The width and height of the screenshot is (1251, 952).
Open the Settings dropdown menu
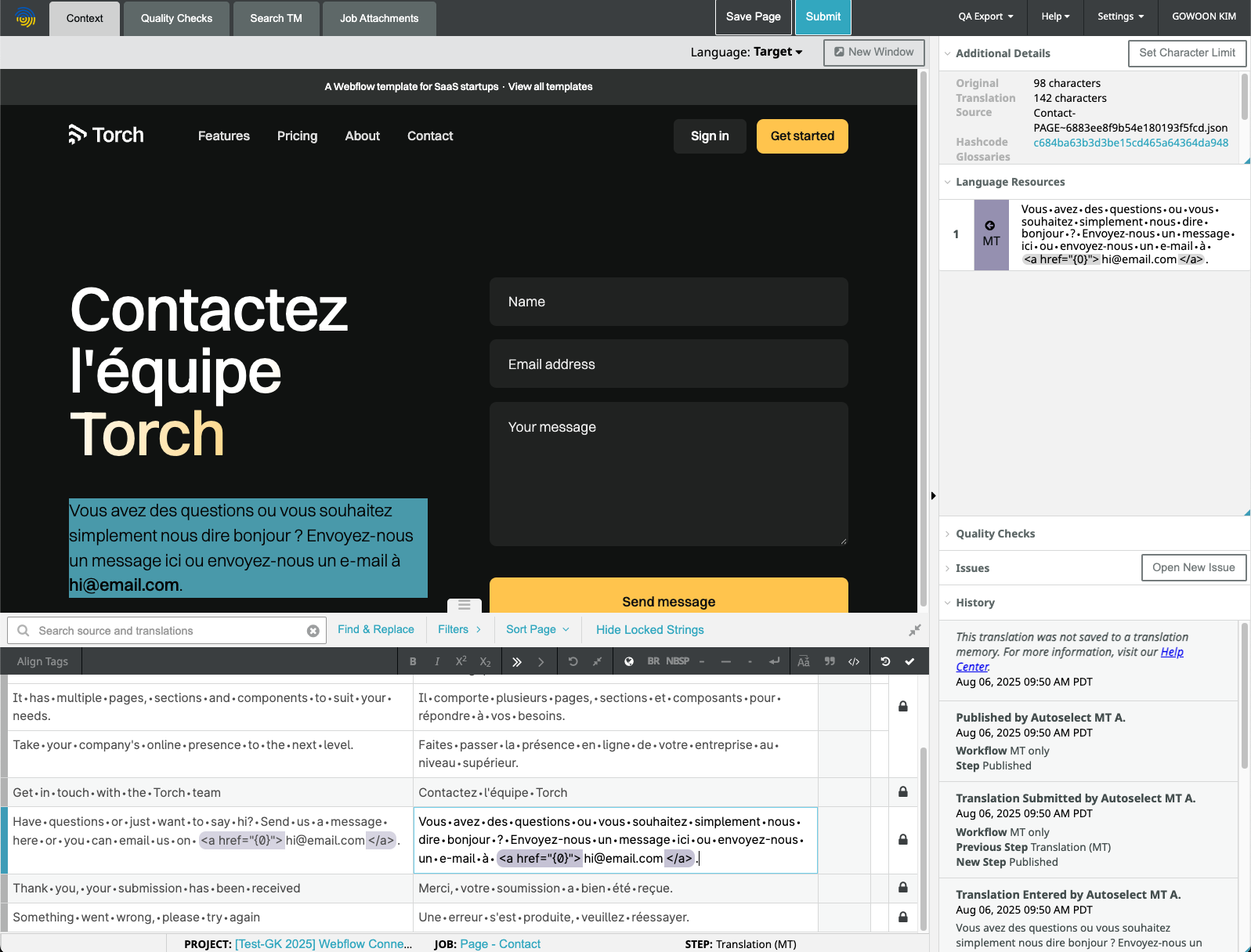tap(1120, 16)
